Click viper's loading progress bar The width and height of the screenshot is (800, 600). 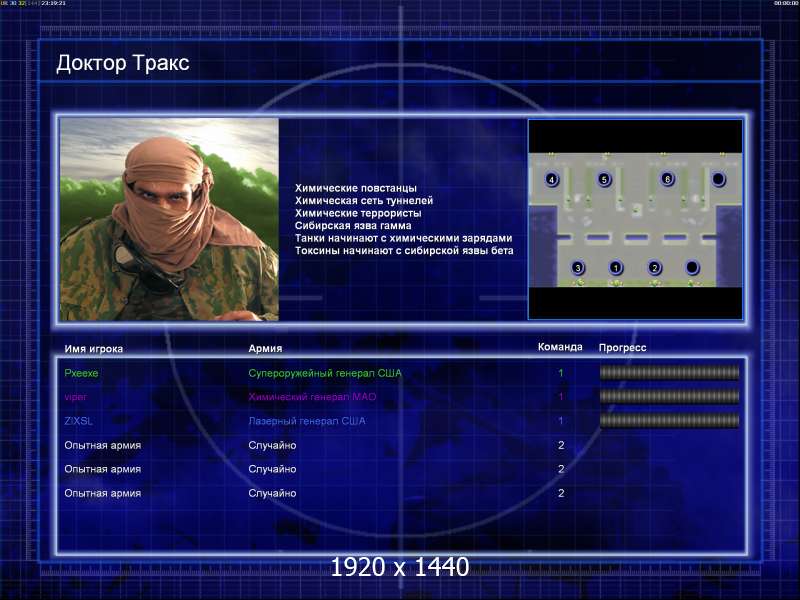tap(669, 396)
